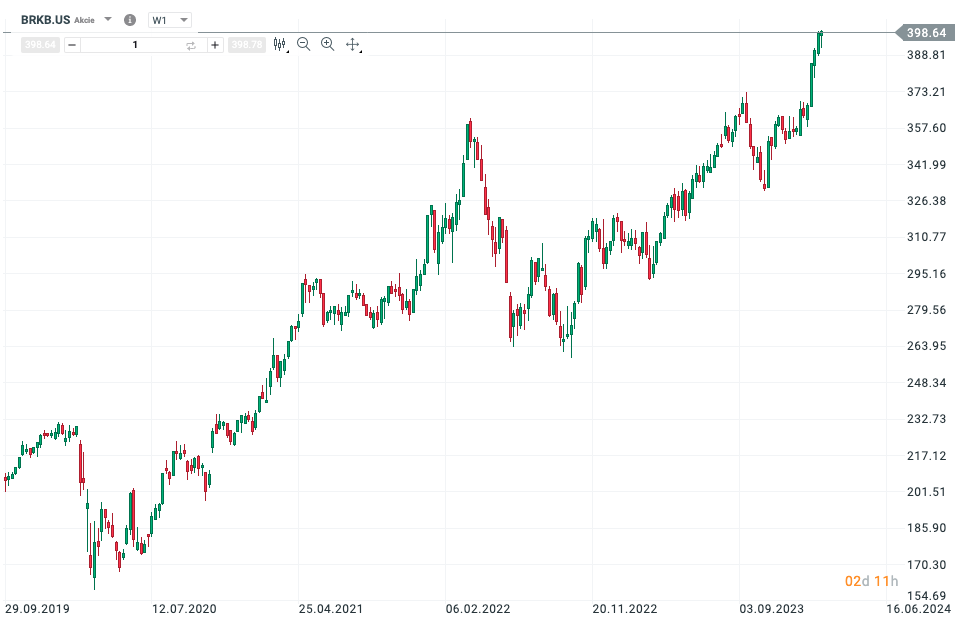This screenshot has height=624, width=964.
Task: Click the candle countdown timer 02d 11h
Action: 871,581
